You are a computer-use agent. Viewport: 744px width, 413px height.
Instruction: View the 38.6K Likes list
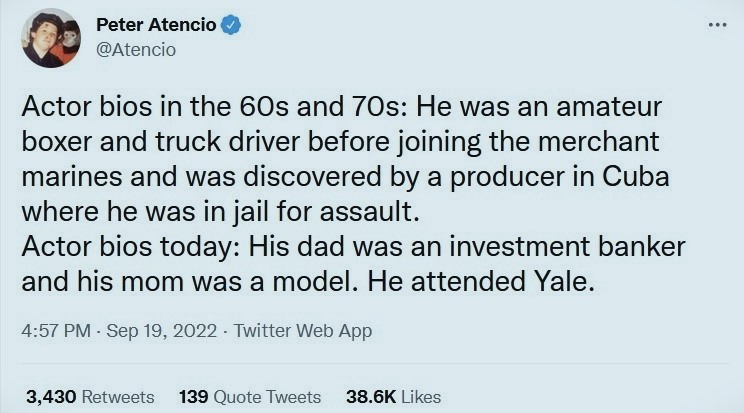pos(393,397)
